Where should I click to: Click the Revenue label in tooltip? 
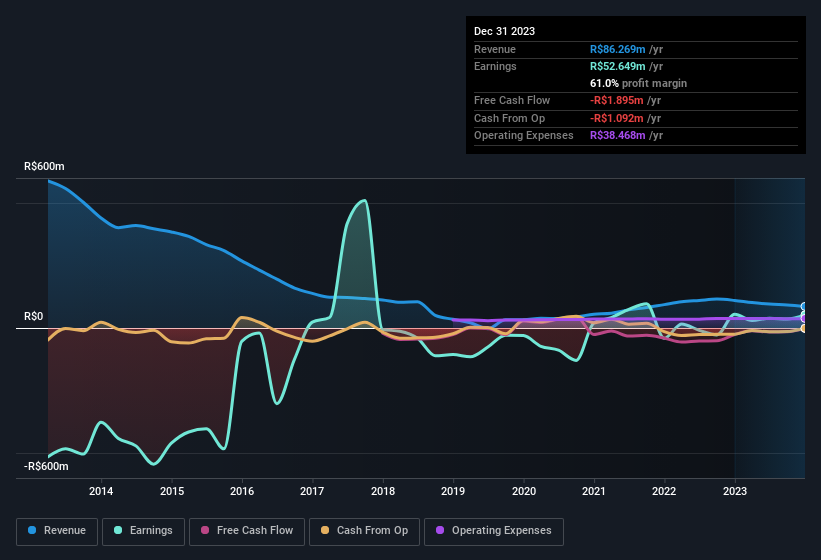pos(495,49)
